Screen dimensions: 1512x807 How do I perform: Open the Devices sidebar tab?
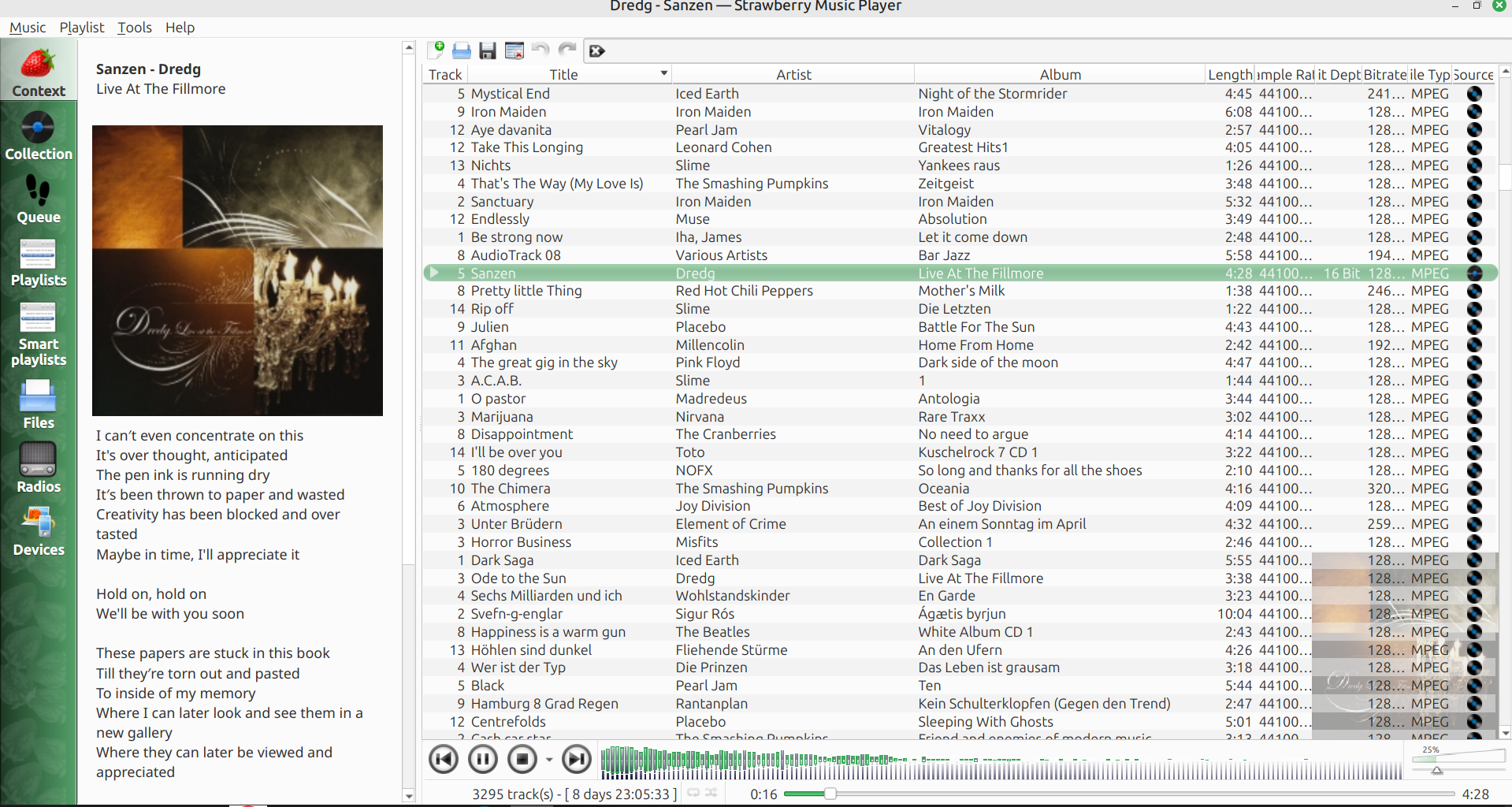tap(38, 531)
